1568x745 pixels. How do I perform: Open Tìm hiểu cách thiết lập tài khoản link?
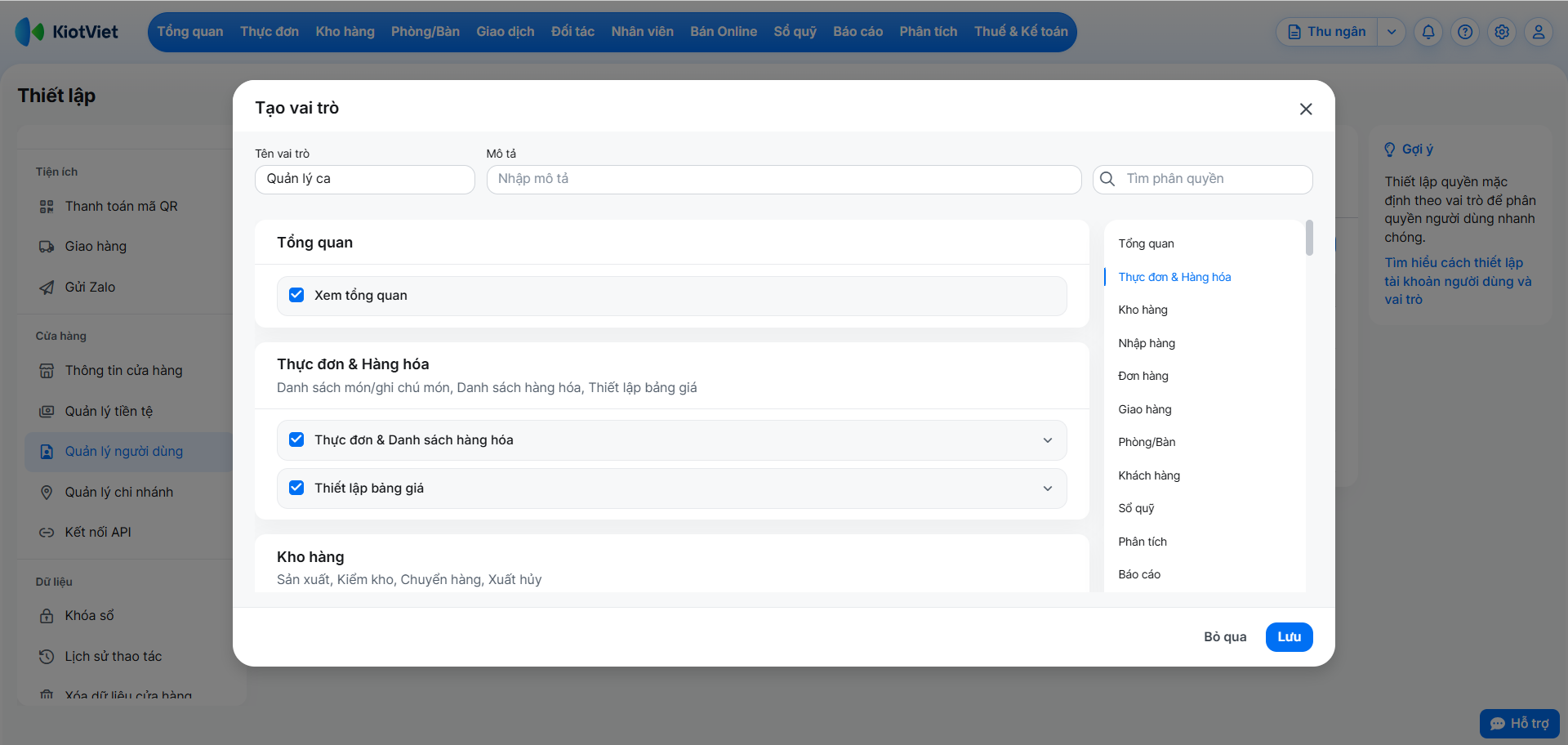point(1459,281)
